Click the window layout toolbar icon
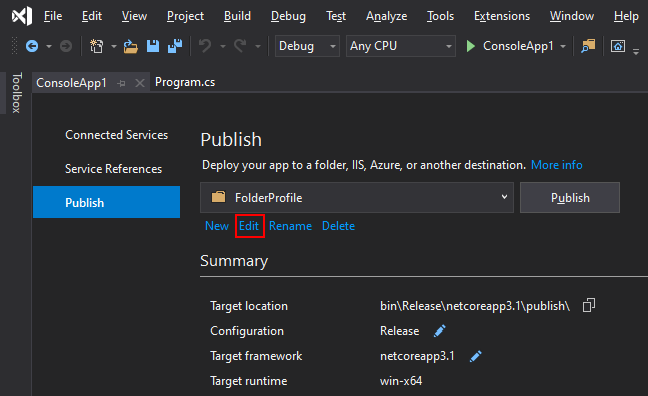The height and width of the screenshot is (396, 648). pyautogui.click(x=618, y=46)
